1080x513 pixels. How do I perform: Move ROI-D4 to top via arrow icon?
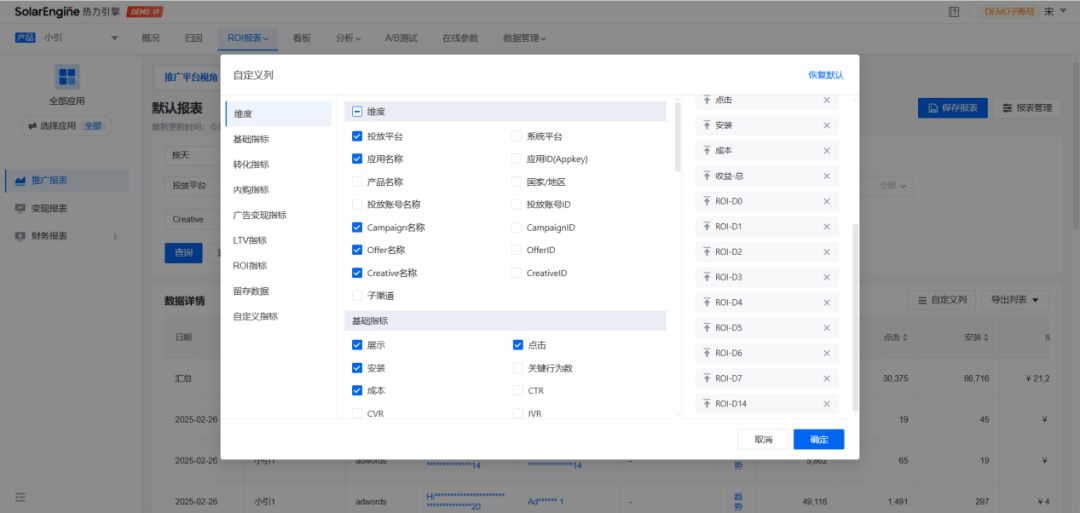coord(706,302)
